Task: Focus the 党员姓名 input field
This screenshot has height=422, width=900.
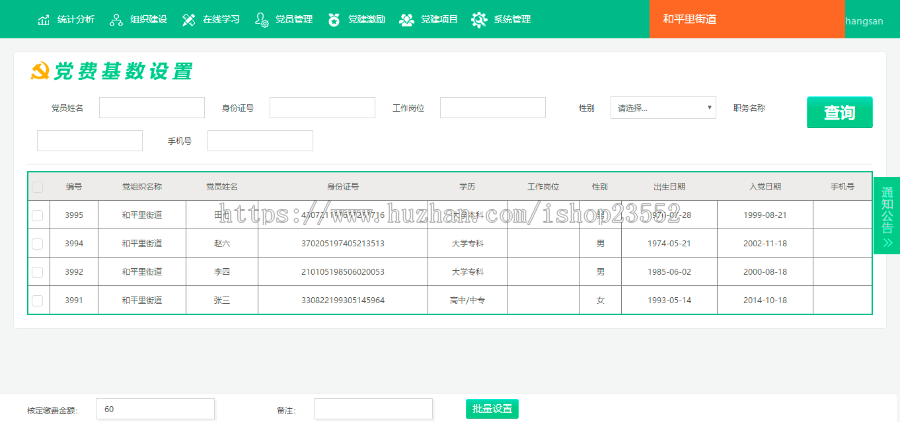Action: point(151,108)
